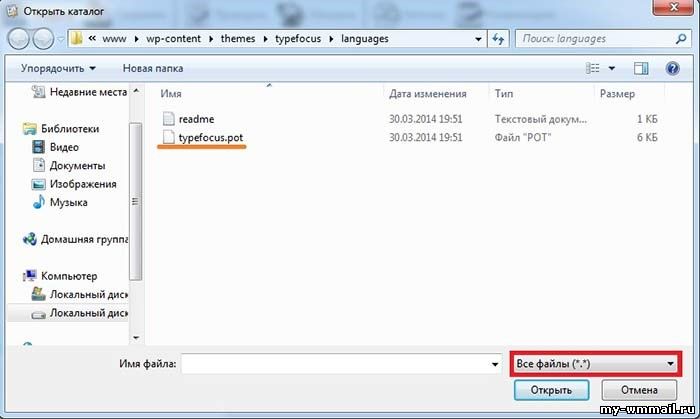Click the Forward navigation arrow button
This screenshot has width=700, height=419.
(43, 39)
